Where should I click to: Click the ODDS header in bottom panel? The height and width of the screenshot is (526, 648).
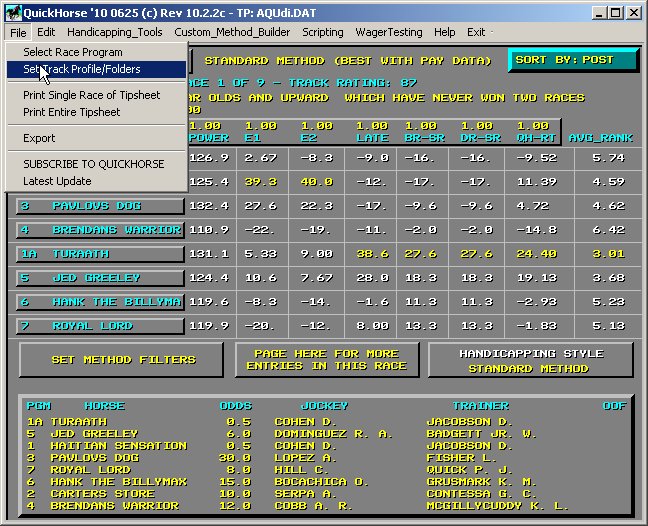coord(236,406)
